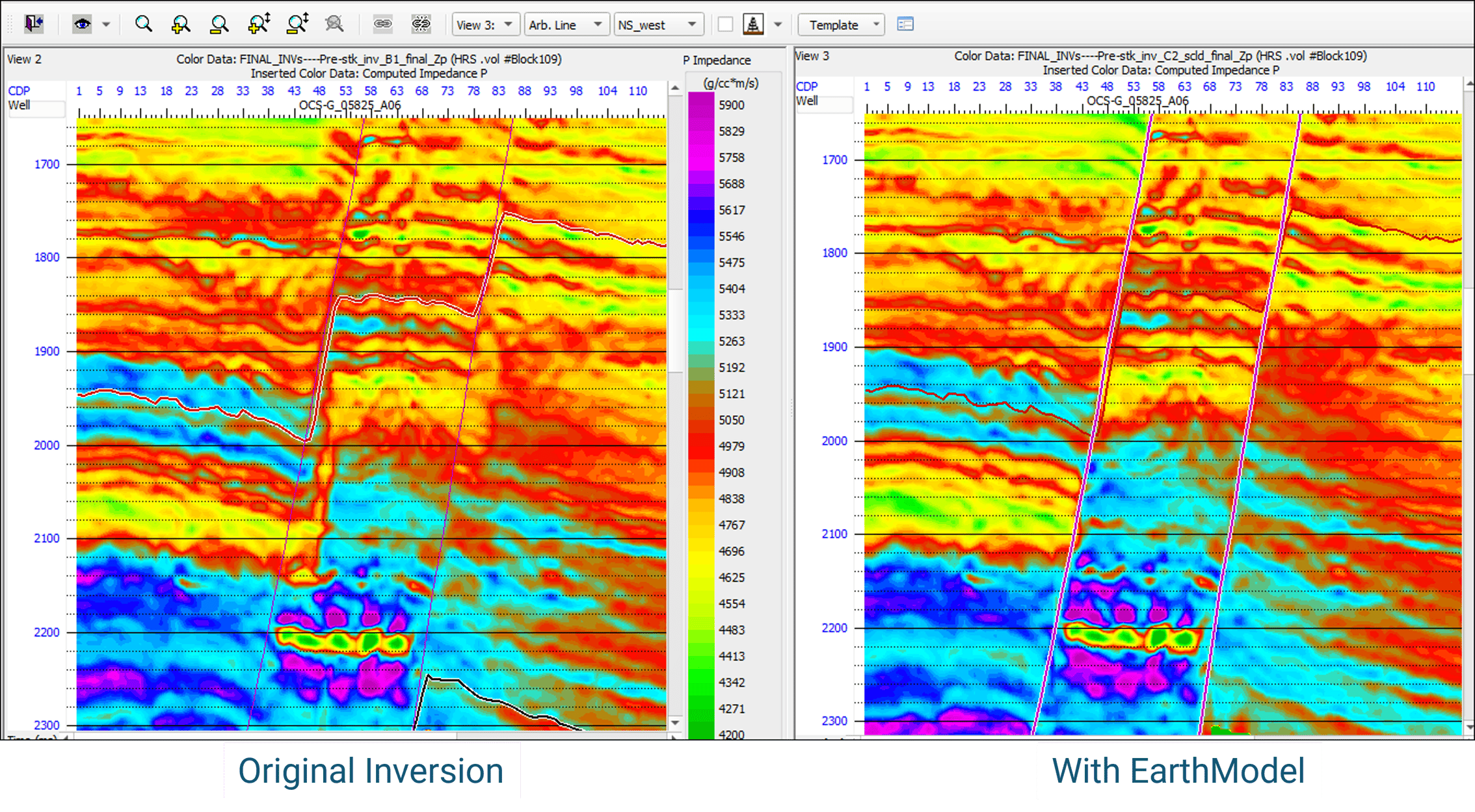
Task: Open the Arb. Line dropdown
Action: pyautogui.click(x=566, y=25)
